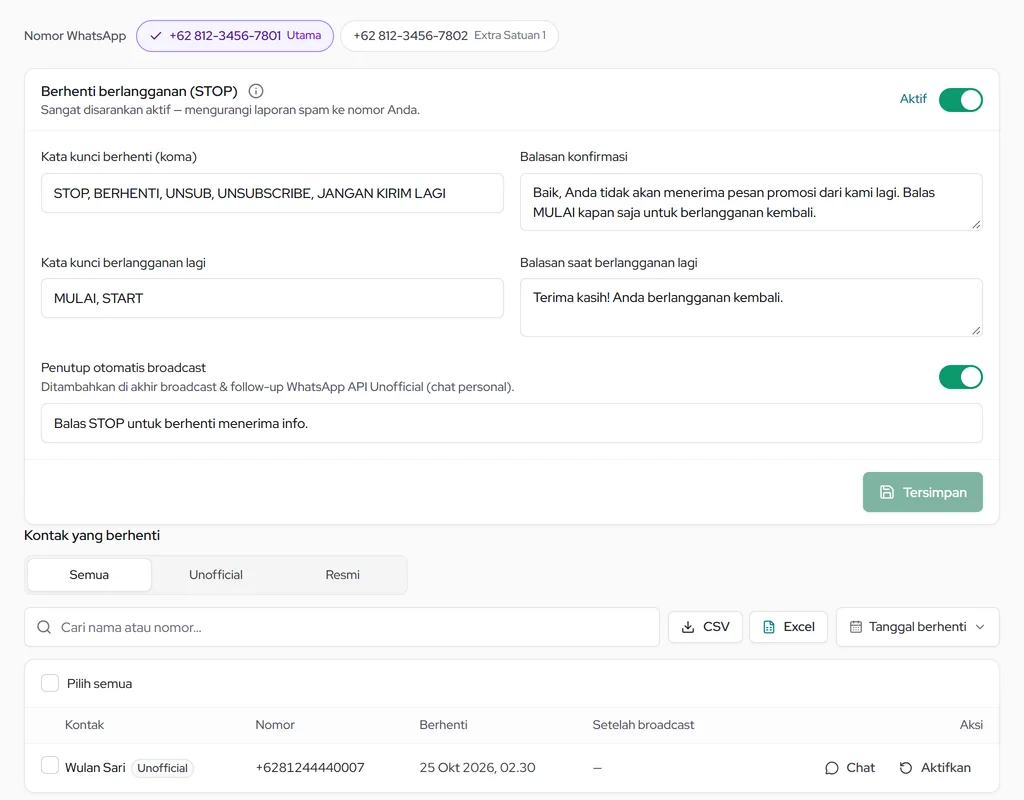Click the search magnifier icon in the contact search
The image size is (1024, 800).
(x=44, y=627)
